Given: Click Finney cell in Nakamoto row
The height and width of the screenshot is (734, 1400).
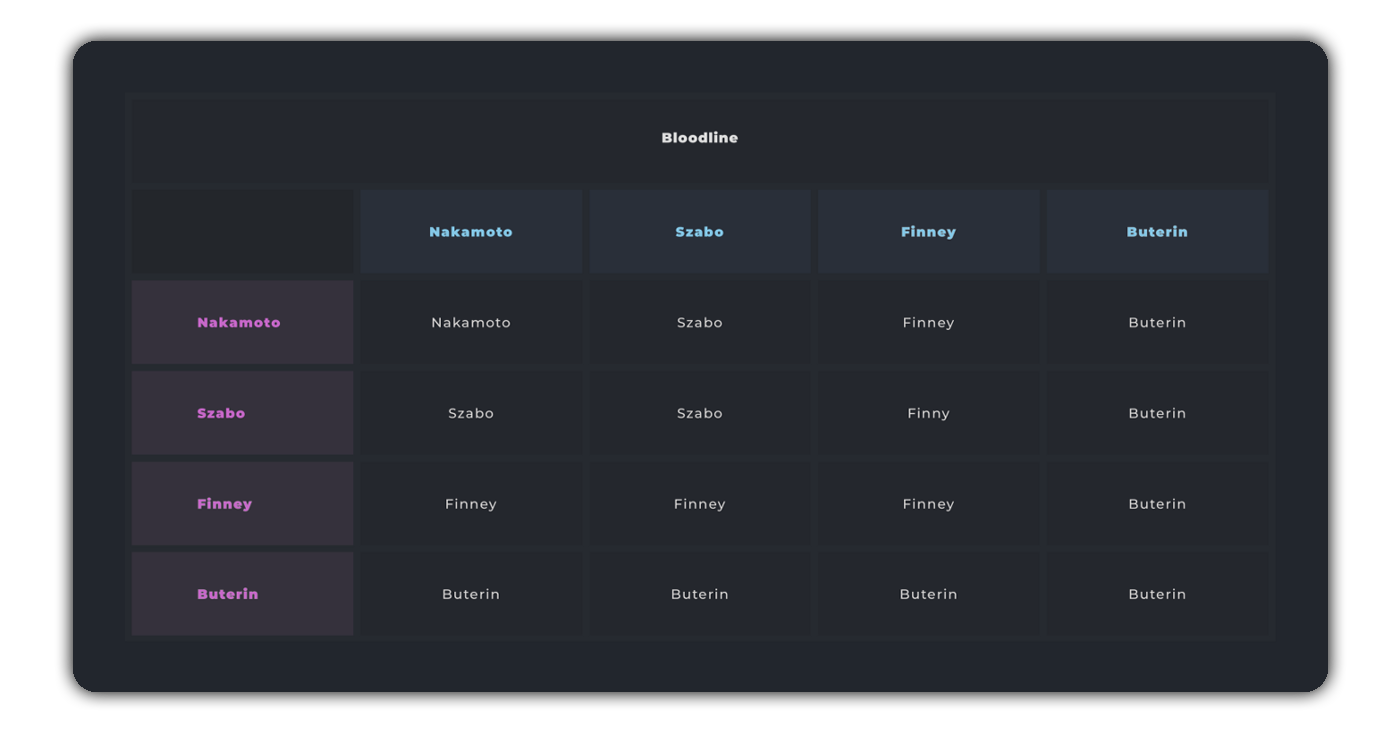Looking at the screenshot, I should click(929, 322).
